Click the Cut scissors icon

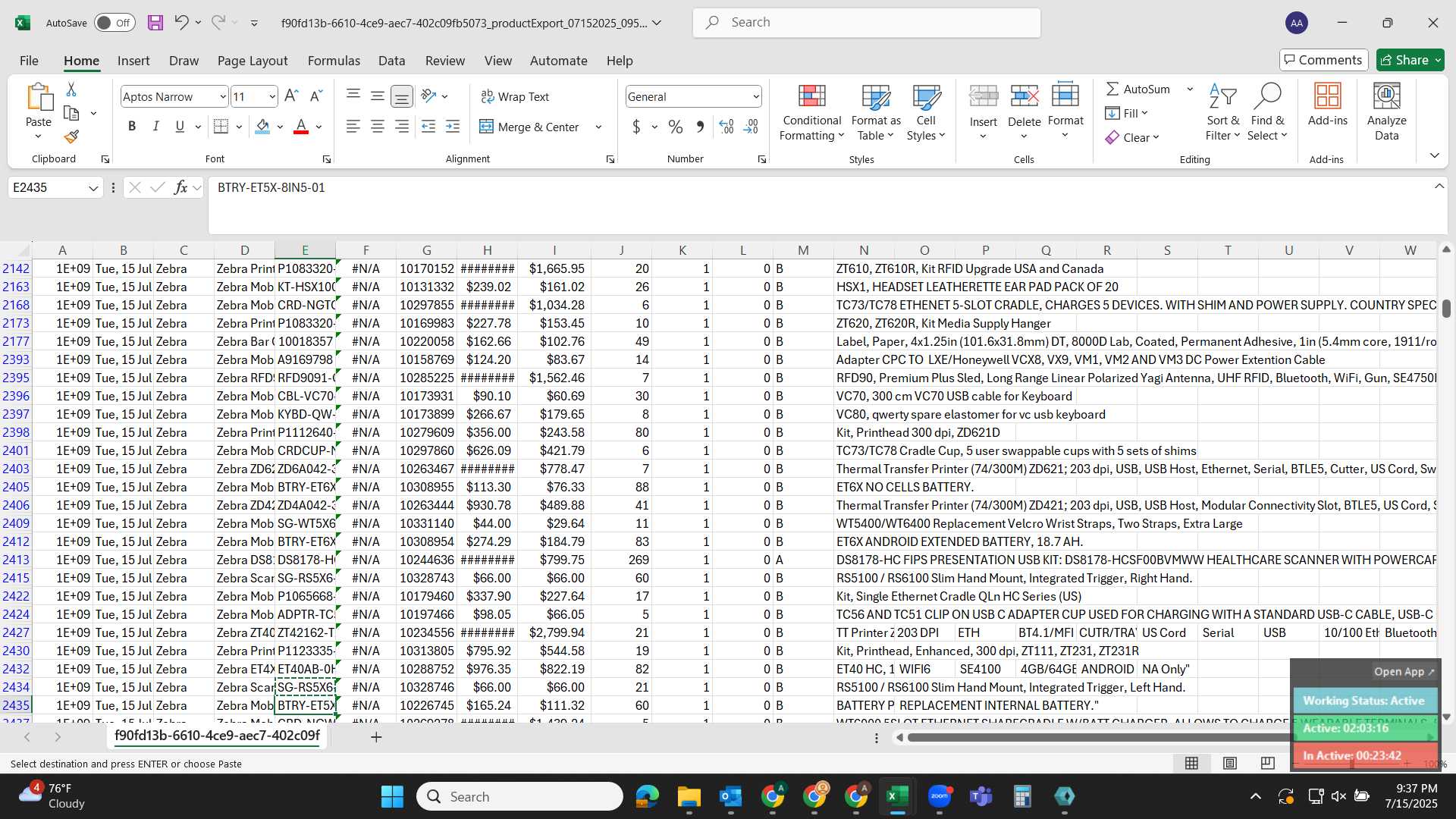[x=71, y=89]
